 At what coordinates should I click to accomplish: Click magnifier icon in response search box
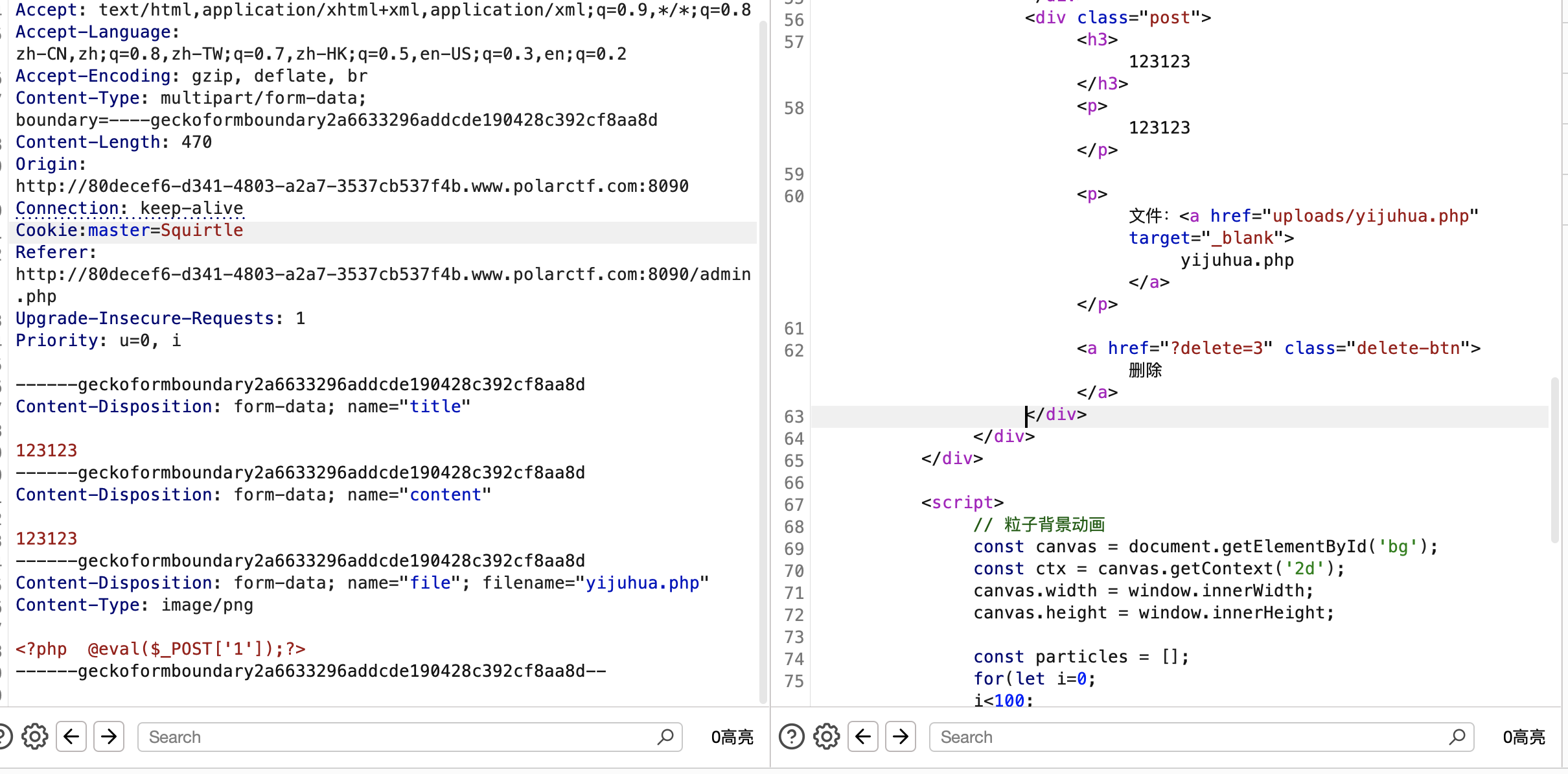(1457, 737)
